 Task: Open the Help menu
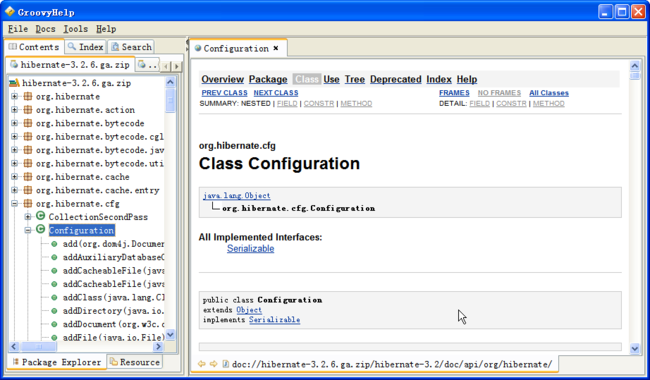pos(106,29)
